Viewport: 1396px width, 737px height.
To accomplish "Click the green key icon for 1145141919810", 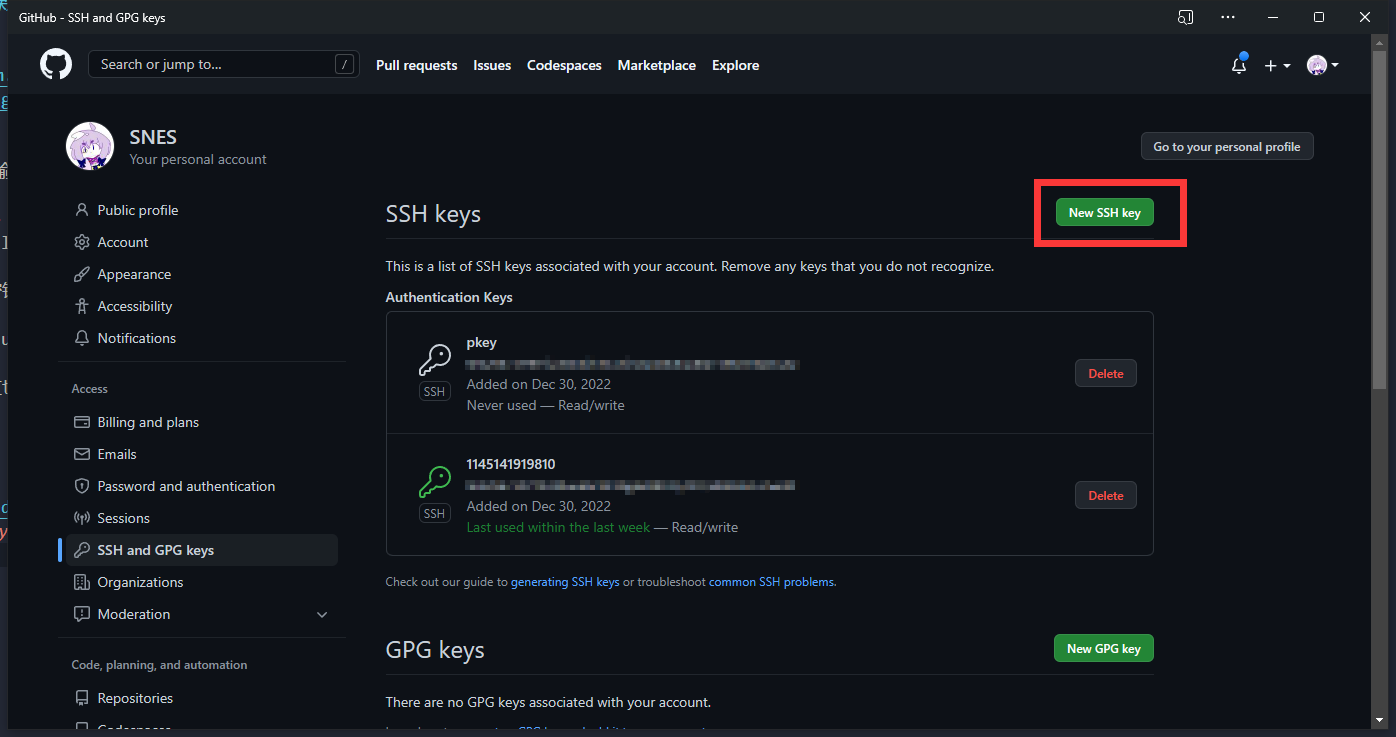I will pos(434,481).
